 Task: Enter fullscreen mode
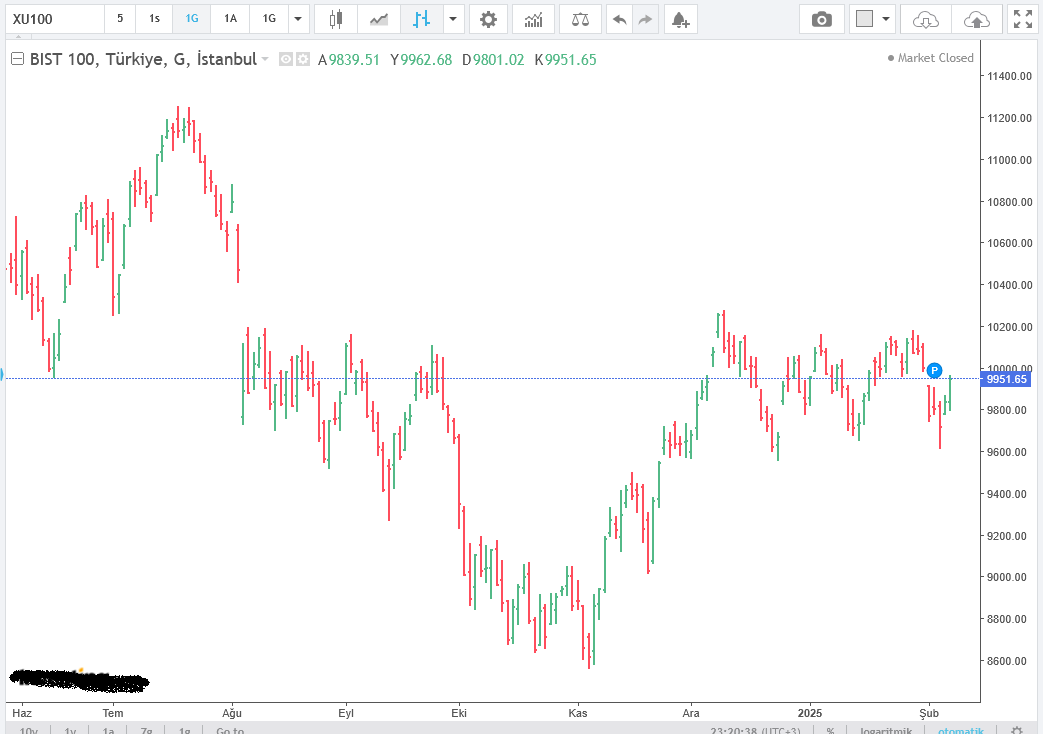click(1022, 19)
